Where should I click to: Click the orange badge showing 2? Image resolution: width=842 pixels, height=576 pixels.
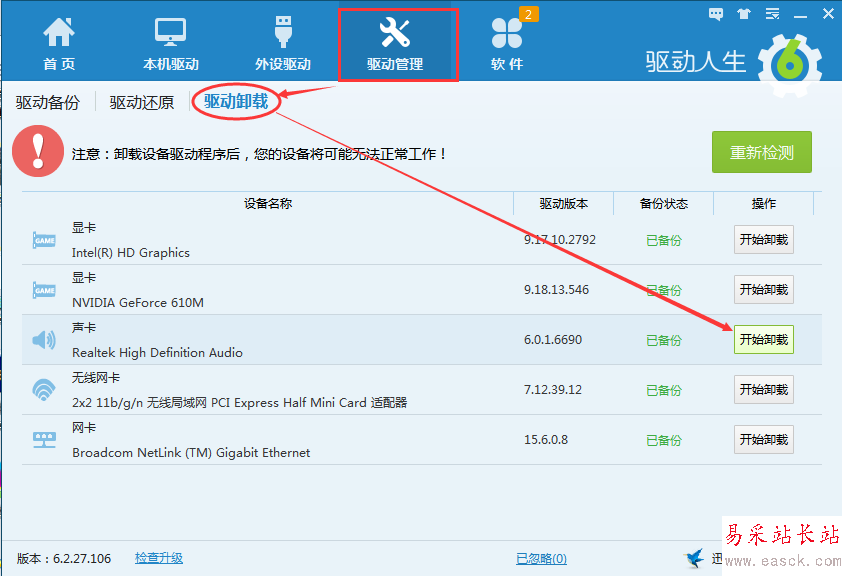coord(528,14)
